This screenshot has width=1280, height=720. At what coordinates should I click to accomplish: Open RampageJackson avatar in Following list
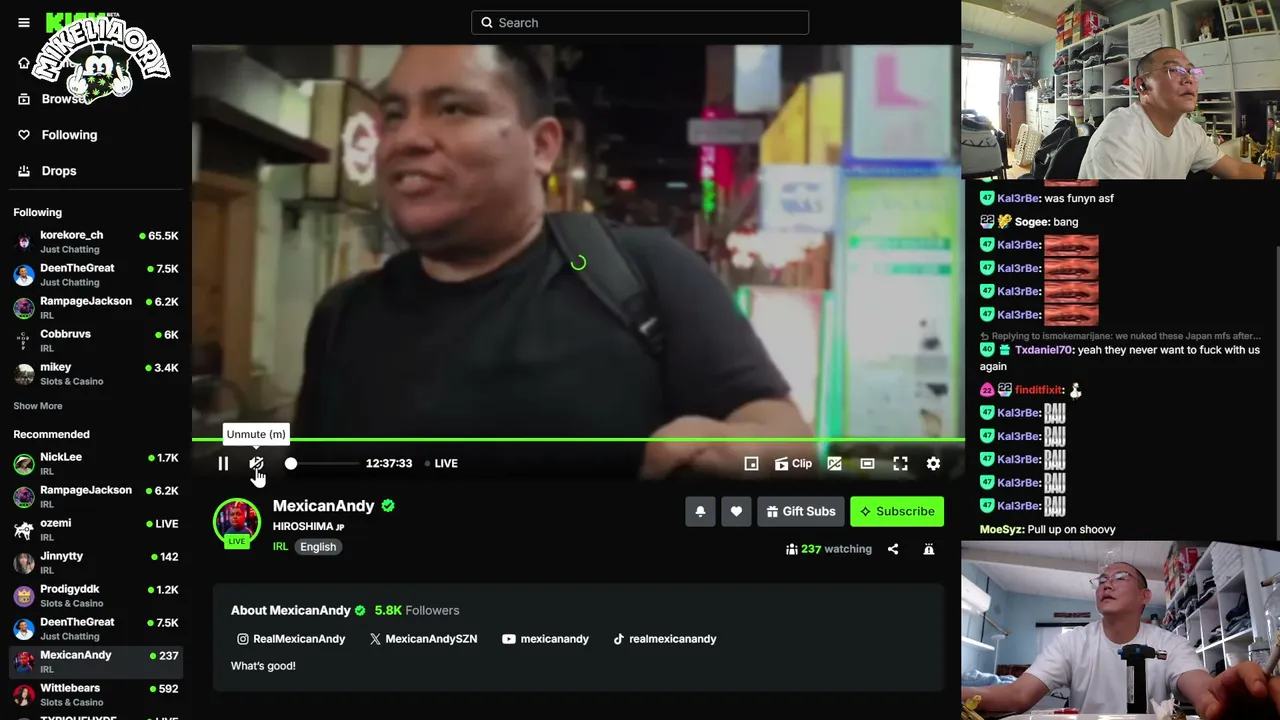pyautogui.click(x=24, y=308)
